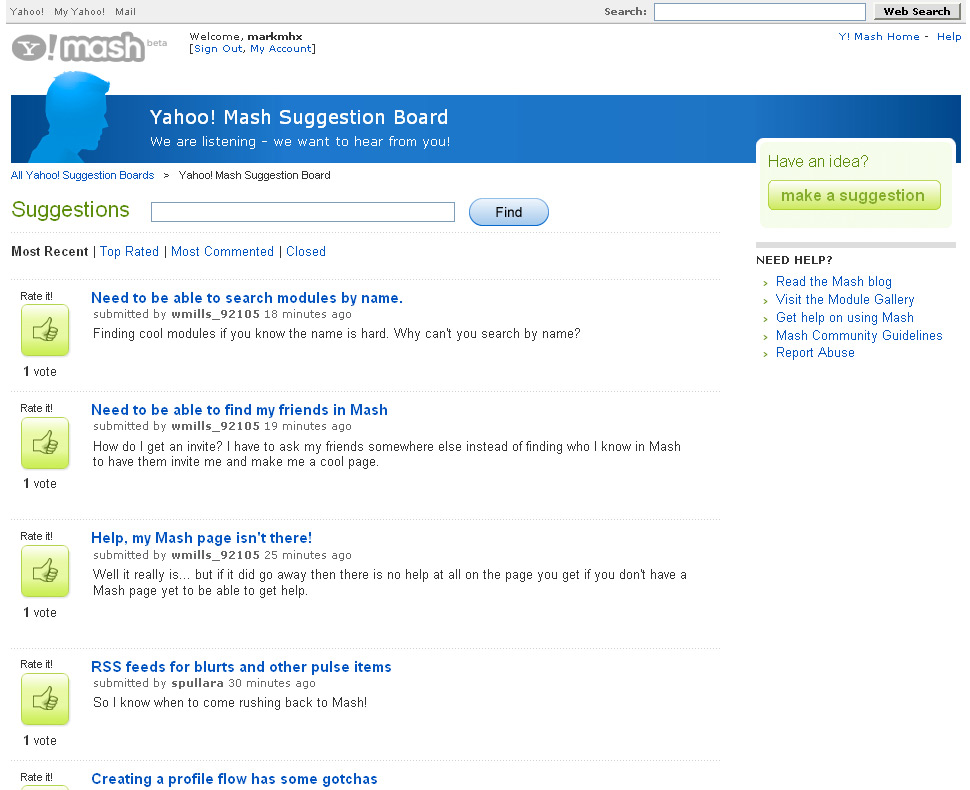The image size is (970, 790).
Task: Click the Yahoo! Mash Suggestion Board banner title
Action: [299, 117]
